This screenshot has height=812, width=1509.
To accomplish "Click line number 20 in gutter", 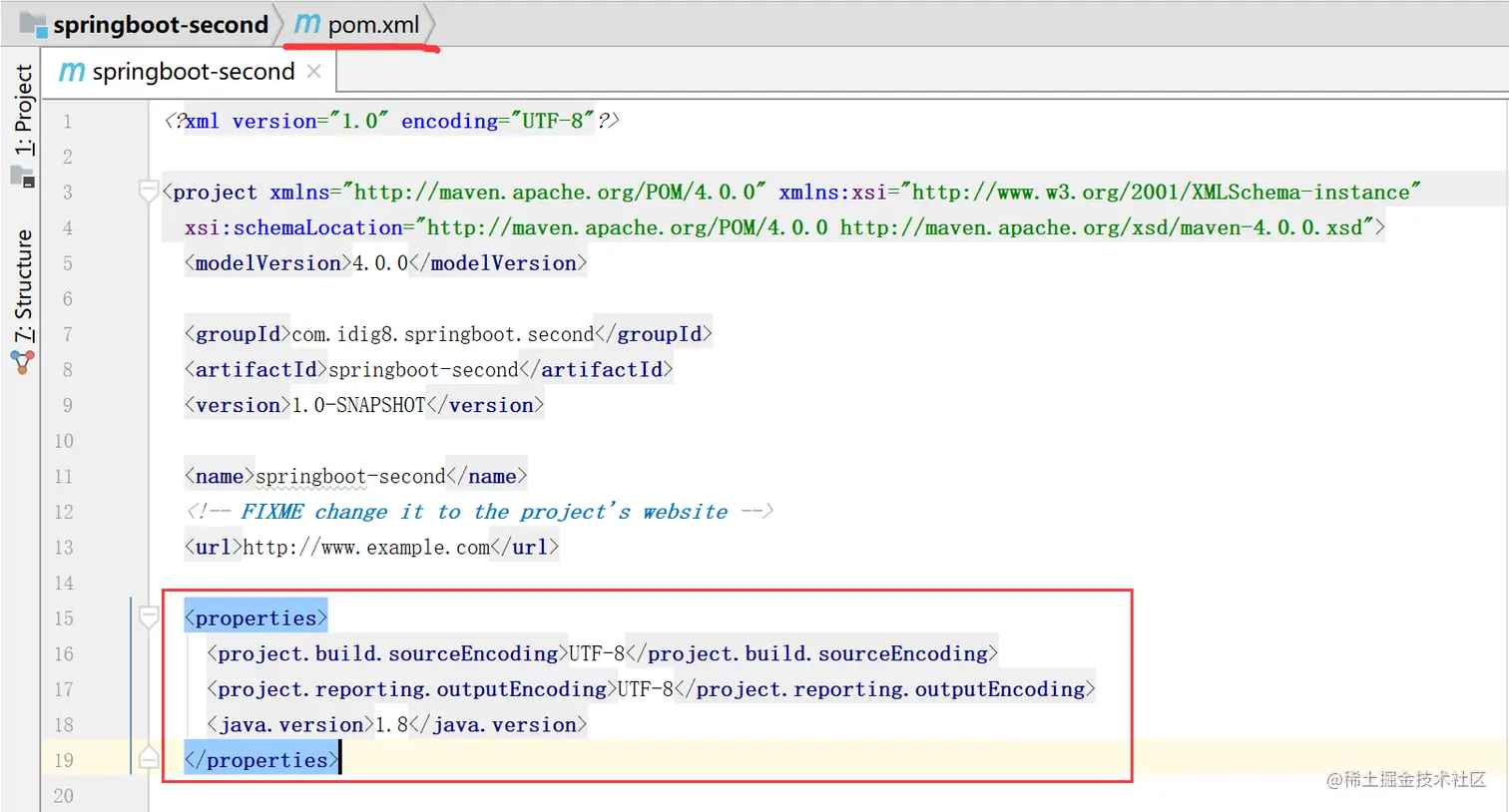I will [x=64, y=796].
